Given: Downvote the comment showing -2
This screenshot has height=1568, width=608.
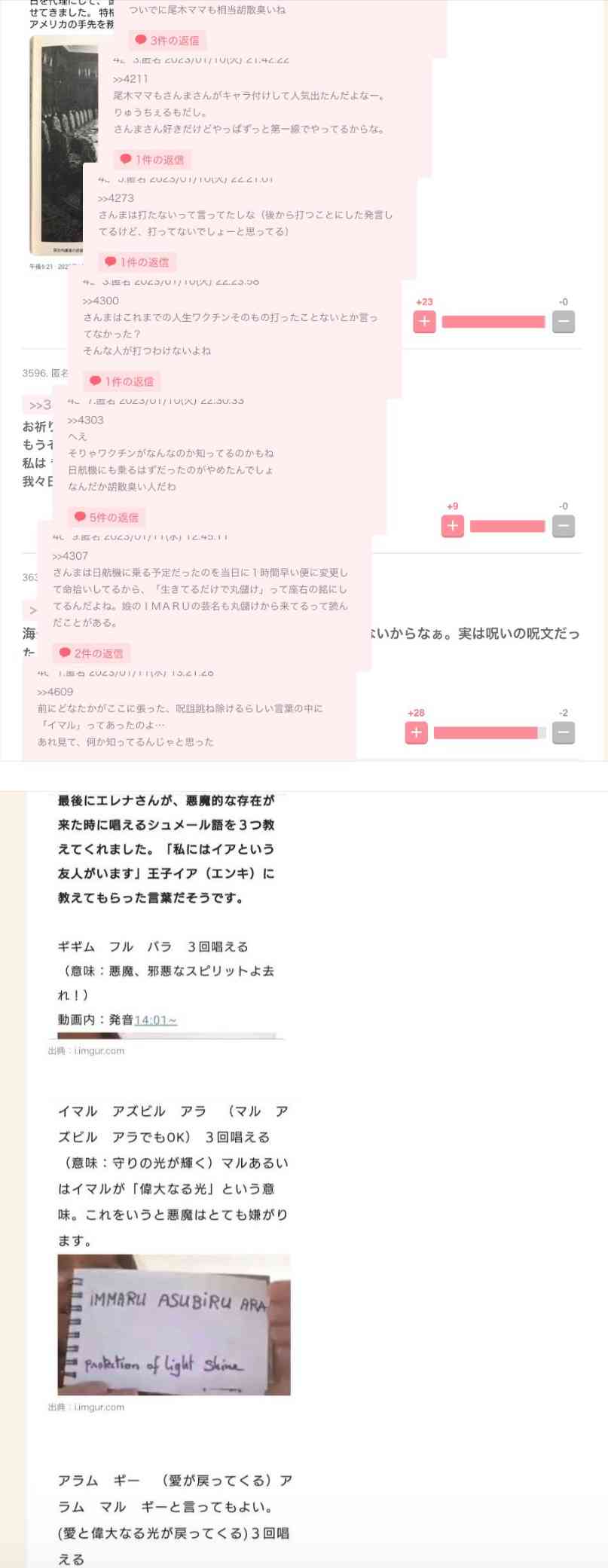Looking at the screenshot, I should click(x=563, y=732).
